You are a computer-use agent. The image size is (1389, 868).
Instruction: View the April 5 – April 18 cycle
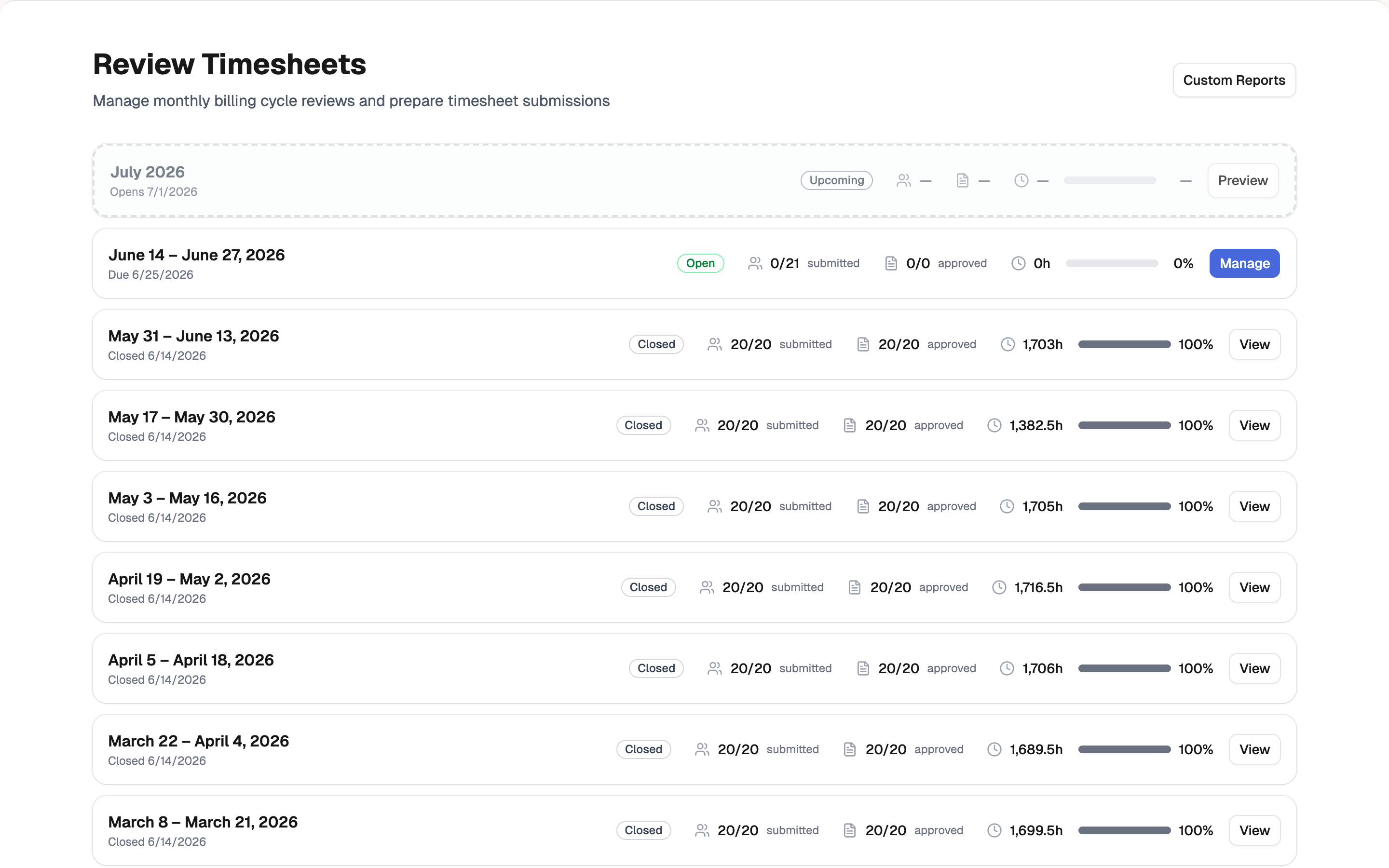pyautogui.click(x=1254, y=668)
